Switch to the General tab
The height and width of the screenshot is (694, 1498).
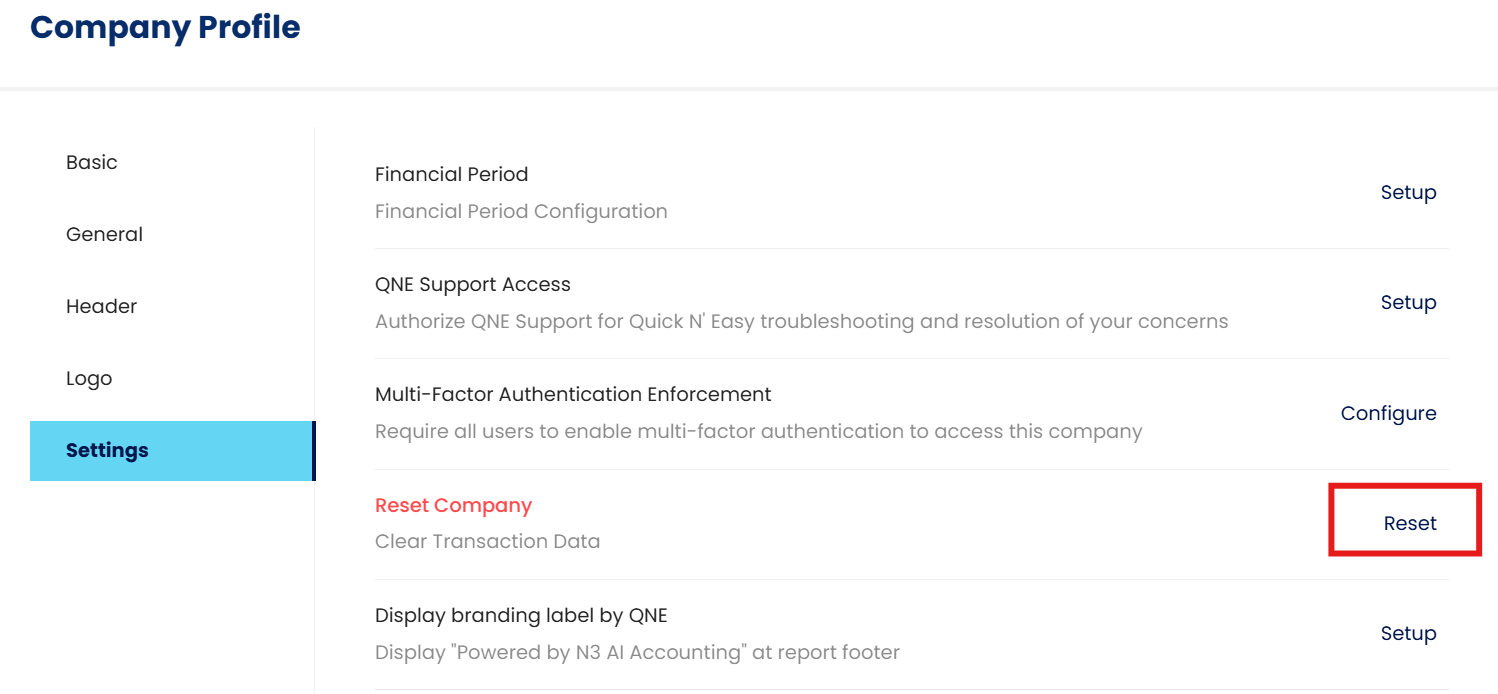coord(104,234)
